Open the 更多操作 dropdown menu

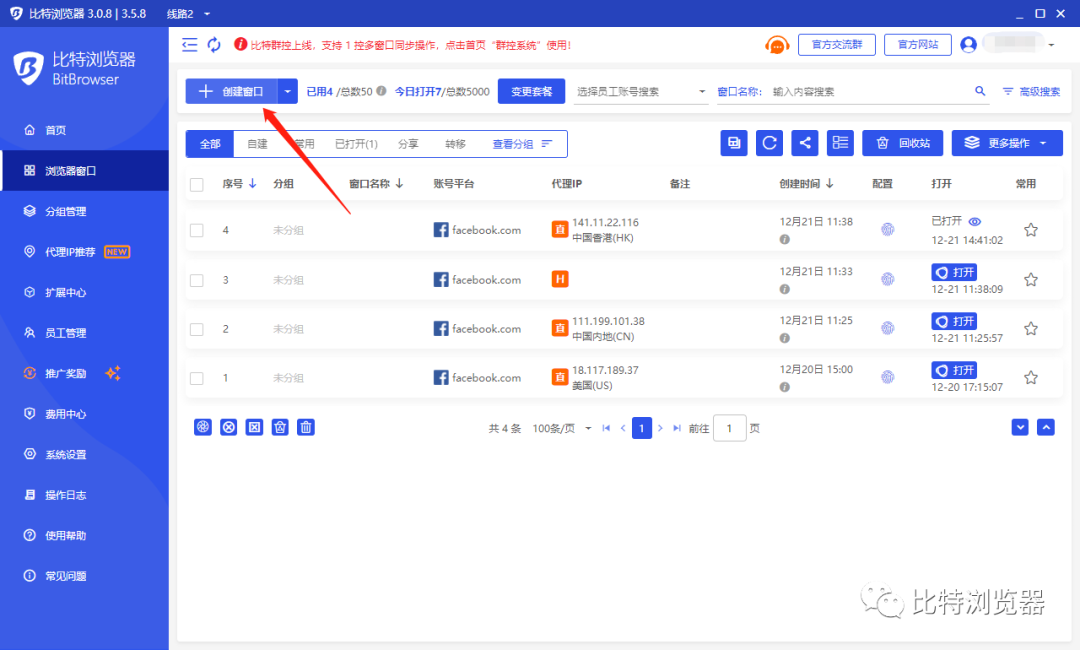1006,143
